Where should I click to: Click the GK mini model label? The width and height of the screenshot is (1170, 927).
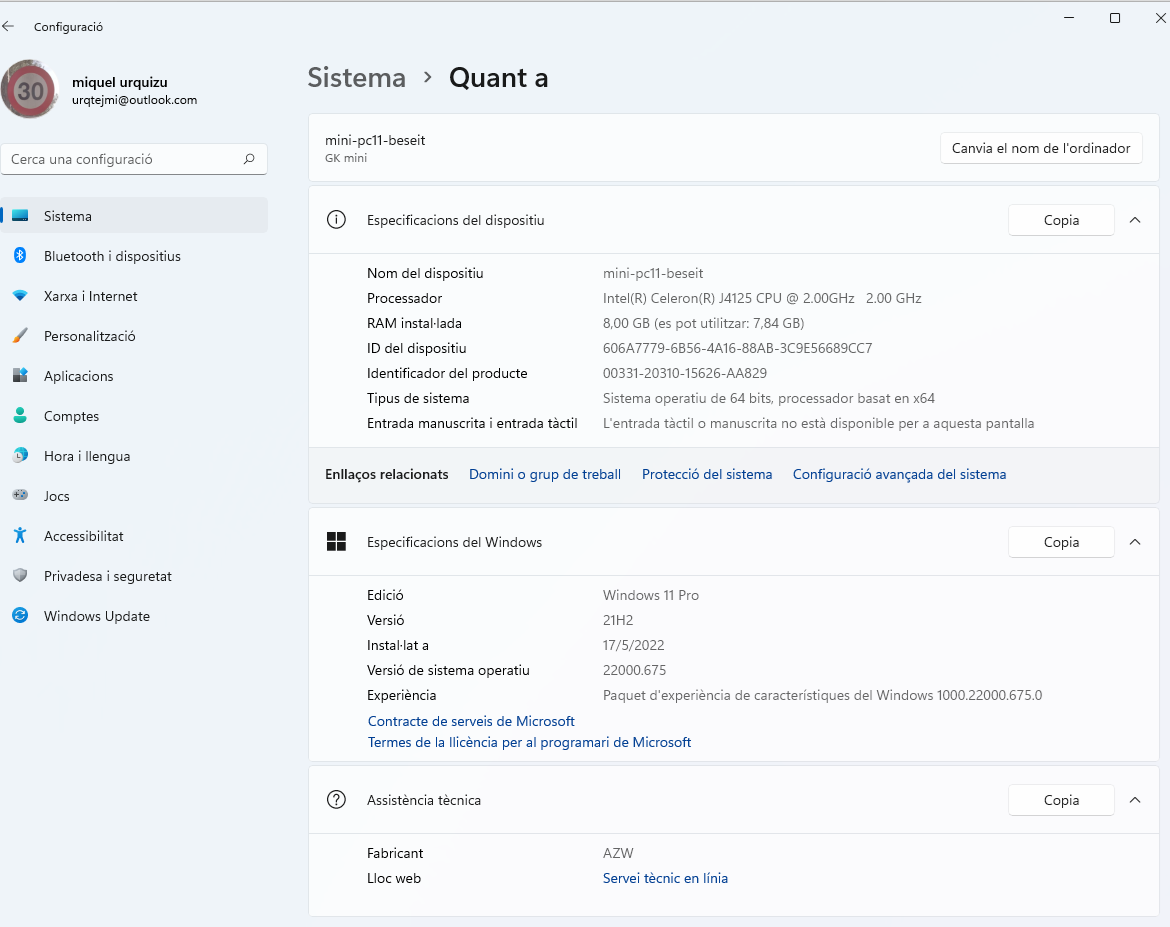tap(346, 158)
